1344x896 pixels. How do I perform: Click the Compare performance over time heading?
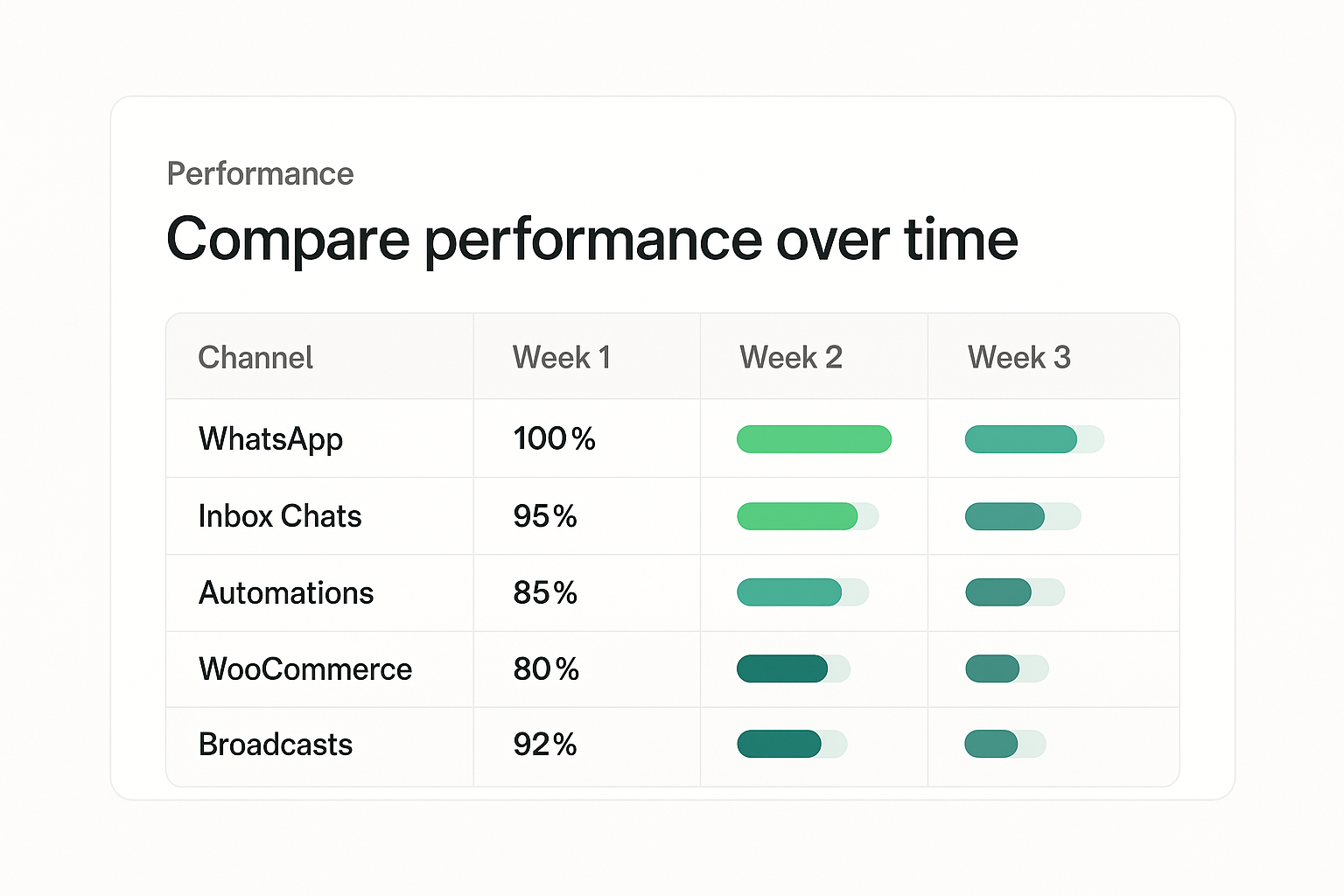[591, 239]
